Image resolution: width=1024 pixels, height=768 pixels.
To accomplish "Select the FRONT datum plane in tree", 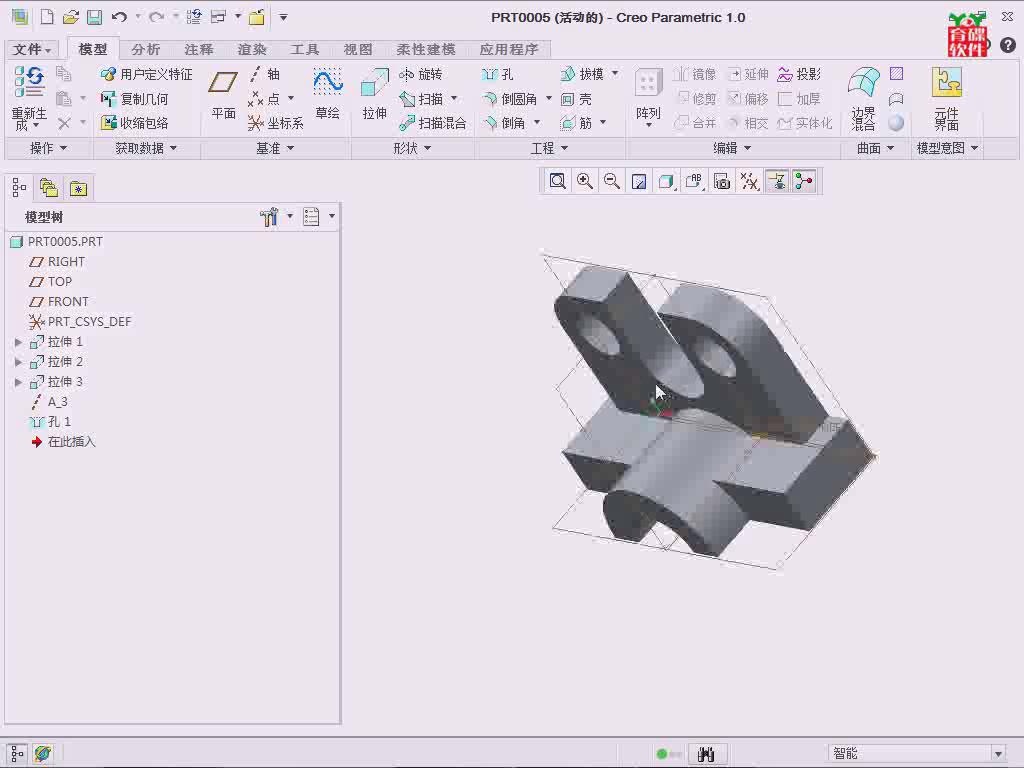I will 59,302.
